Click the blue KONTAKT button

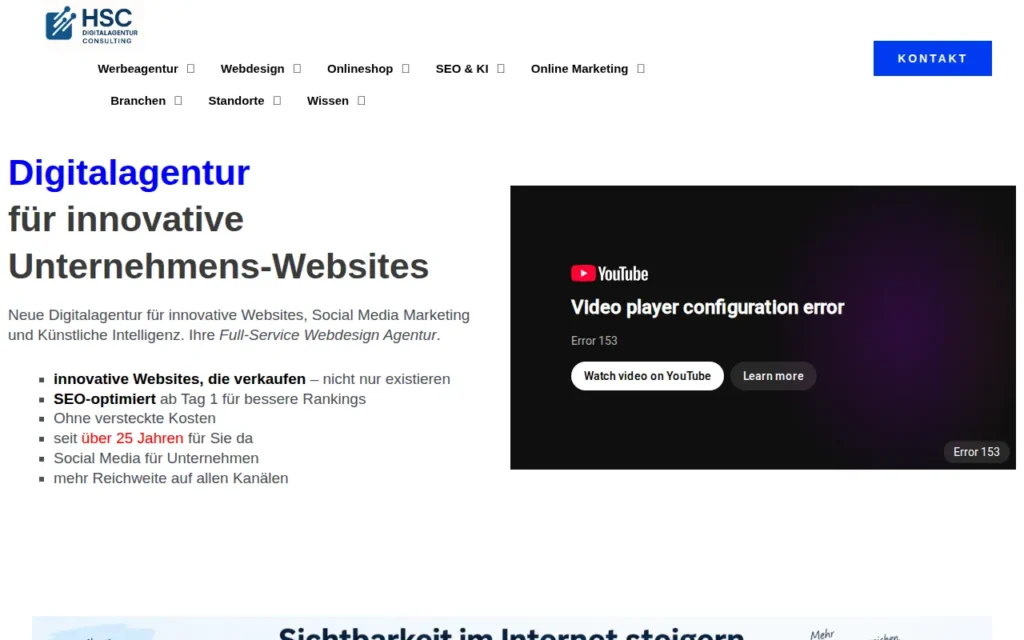[932, 58]
